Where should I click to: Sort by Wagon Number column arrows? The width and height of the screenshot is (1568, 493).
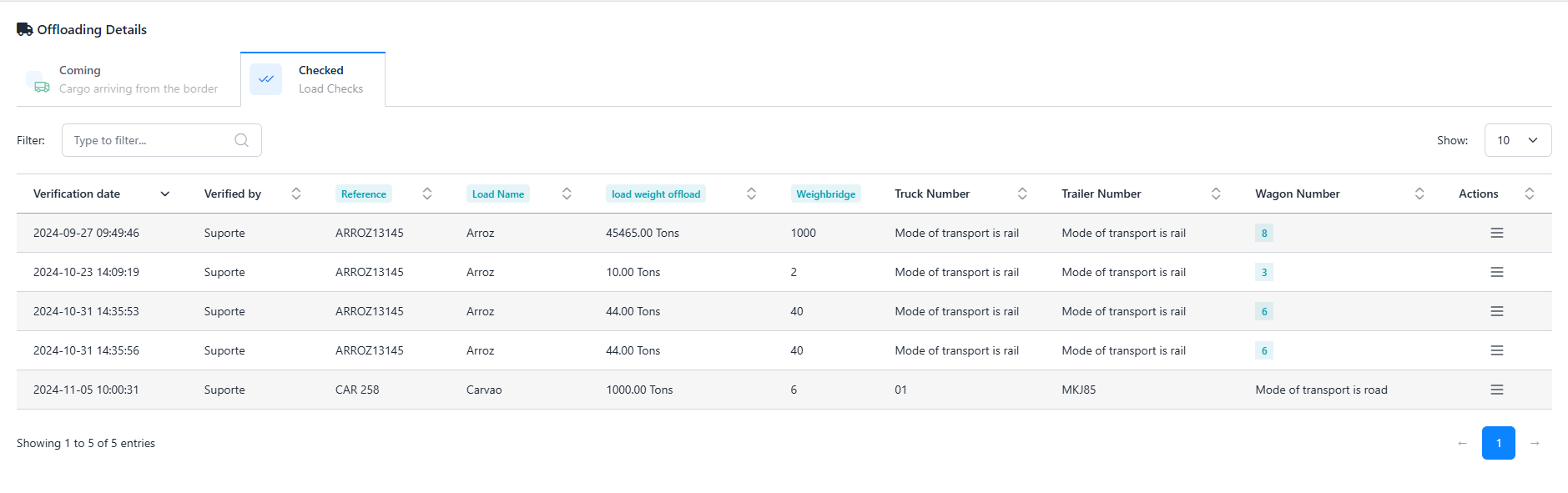point(1419,194)
